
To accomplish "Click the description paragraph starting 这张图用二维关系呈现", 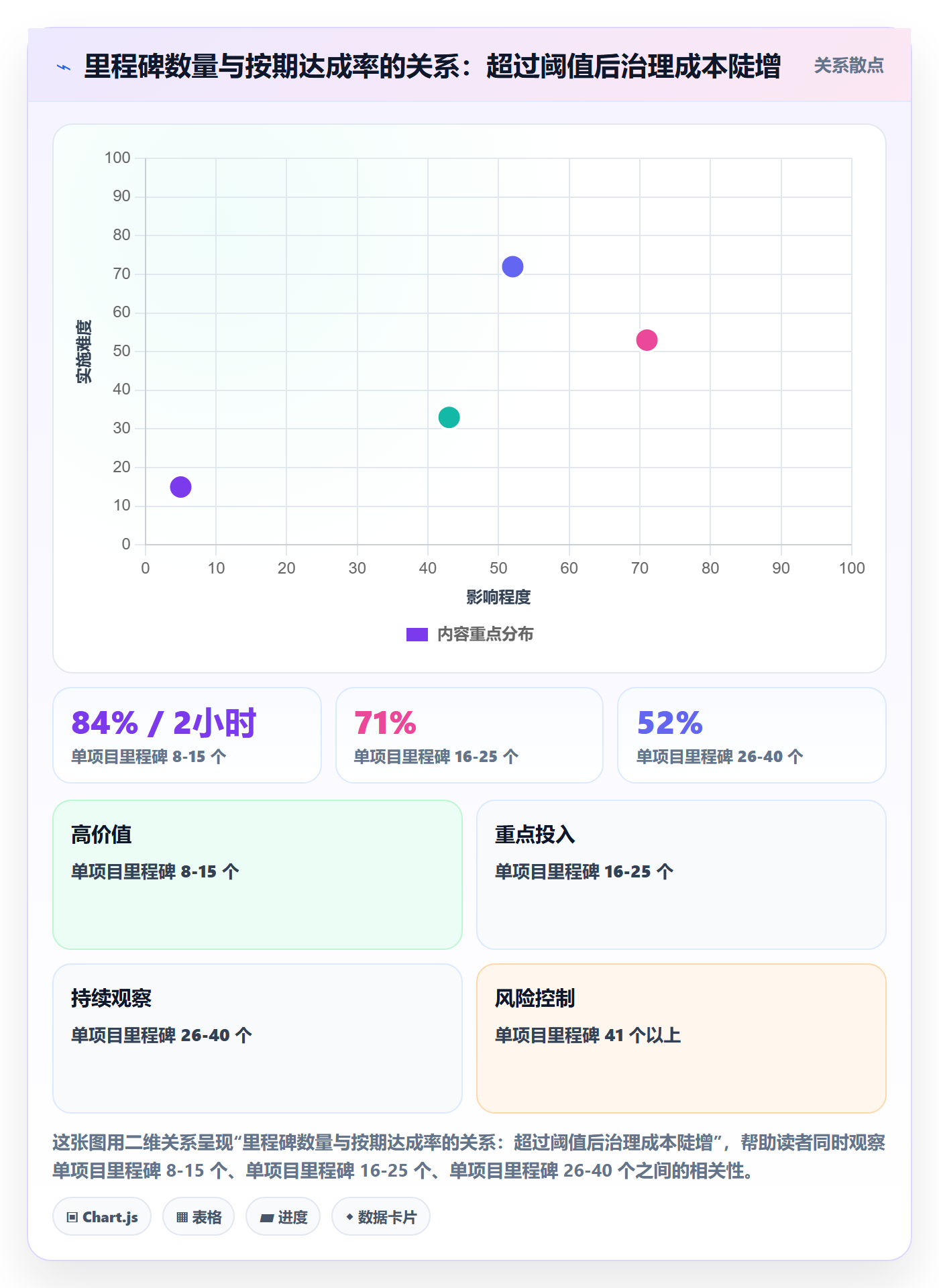I will click(469, 1157).
